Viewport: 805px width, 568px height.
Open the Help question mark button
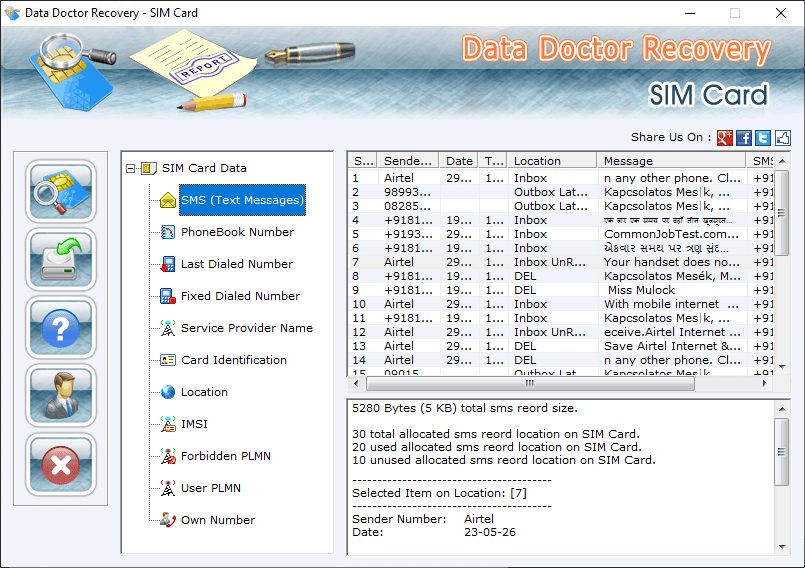tap(61, 327)
